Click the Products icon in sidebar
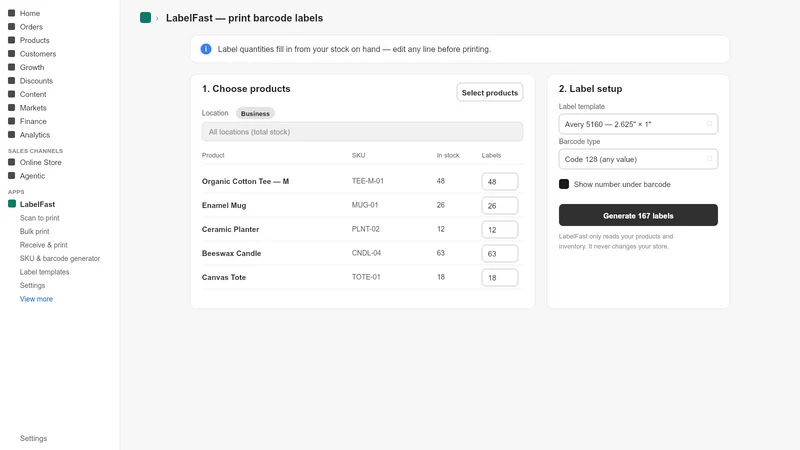 (11, 40)
